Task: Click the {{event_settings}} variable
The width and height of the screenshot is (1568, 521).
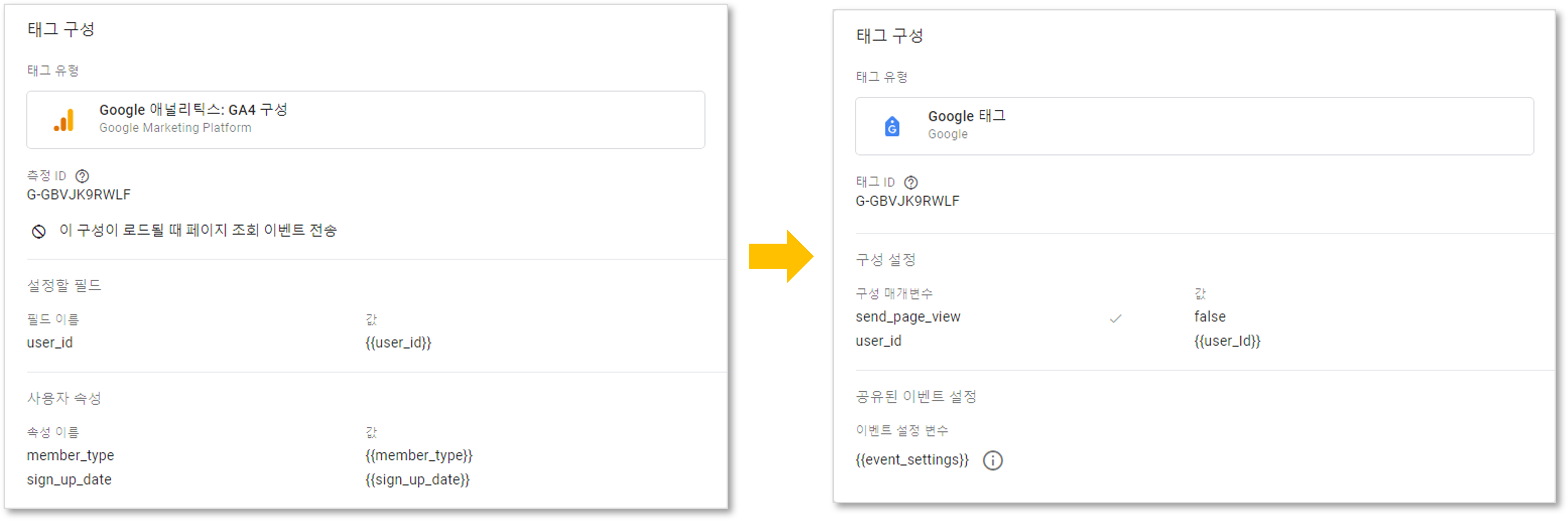Action: click(x=912, y=459)
